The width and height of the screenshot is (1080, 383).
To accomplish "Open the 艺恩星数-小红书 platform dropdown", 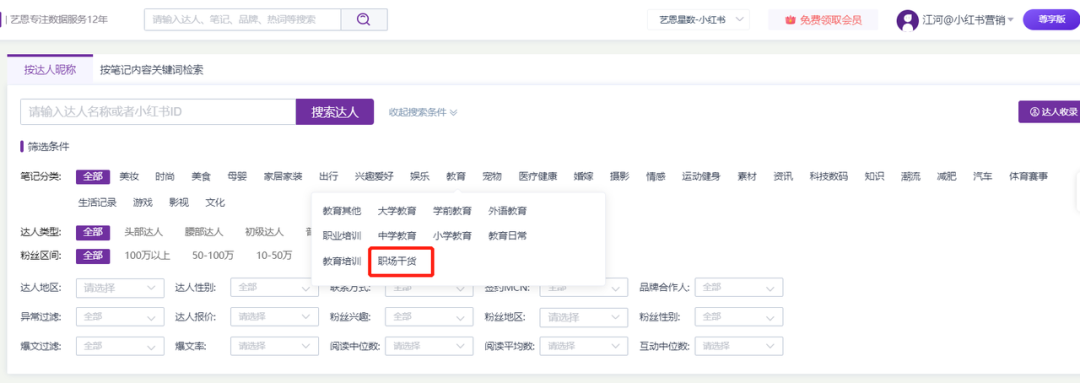I will 698,20.
